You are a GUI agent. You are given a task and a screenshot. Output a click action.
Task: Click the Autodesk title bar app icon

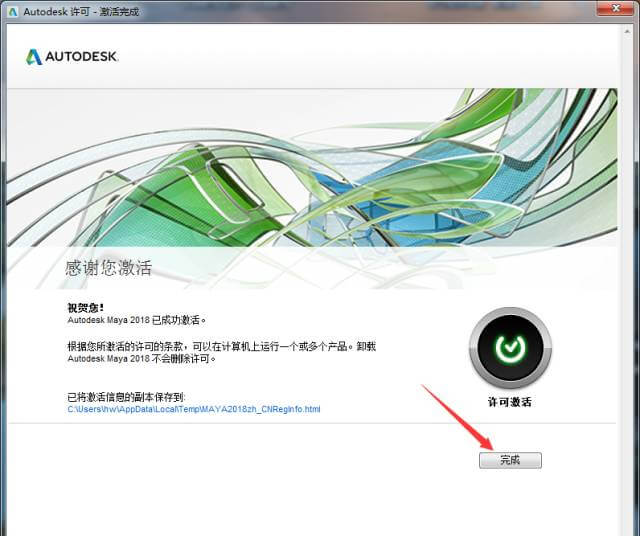pos(13,11)
